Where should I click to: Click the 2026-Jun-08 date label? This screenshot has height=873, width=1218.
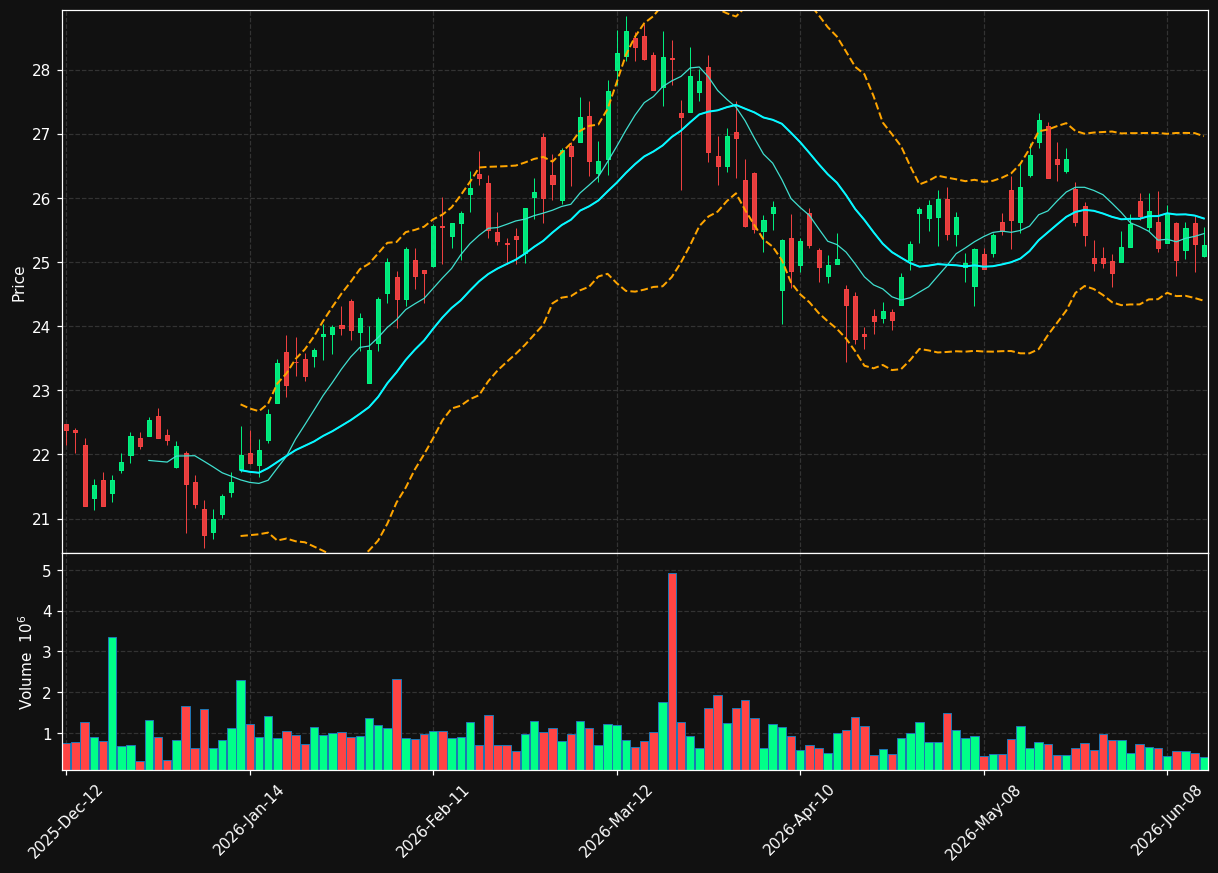[x=1167, y=820]
